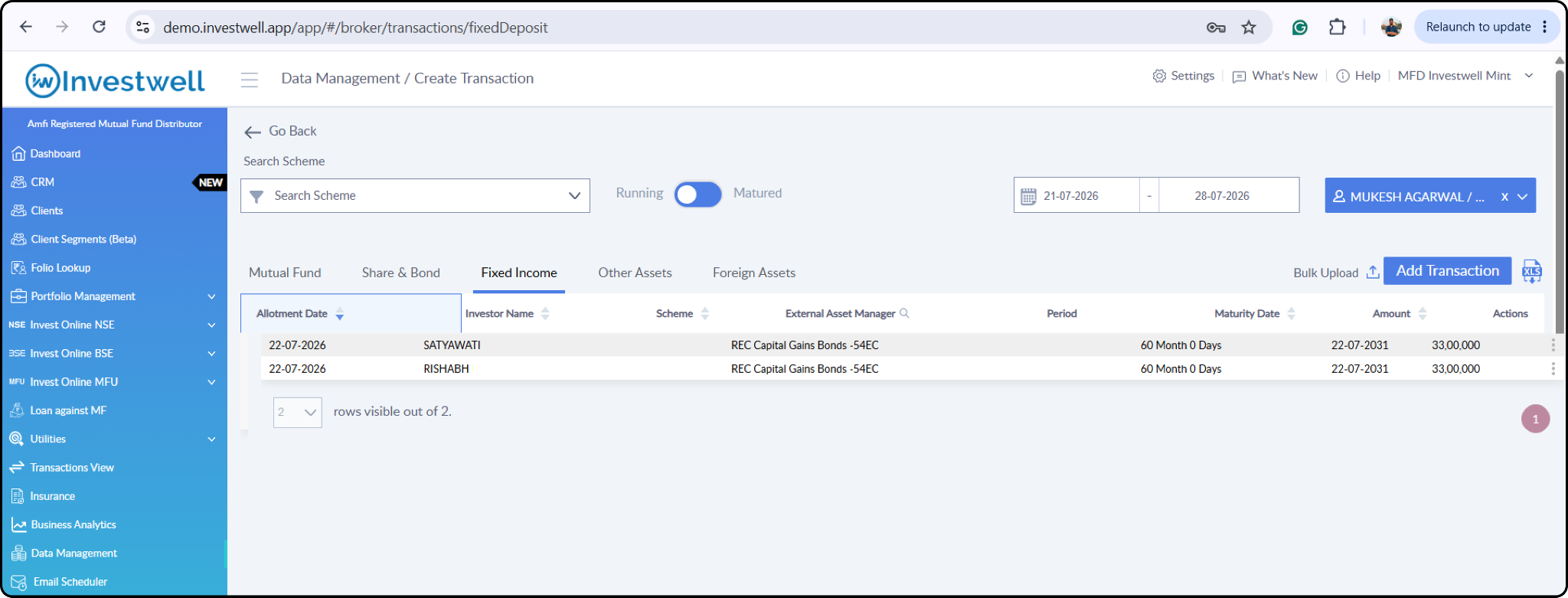
Task: Switch to the Mutual Fund tab
Action: pyautogui.click(x=285, y=273)
